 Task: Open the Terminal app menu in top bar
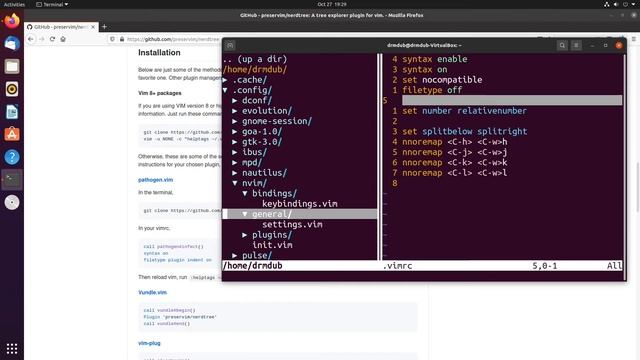(x=52, y=4)
